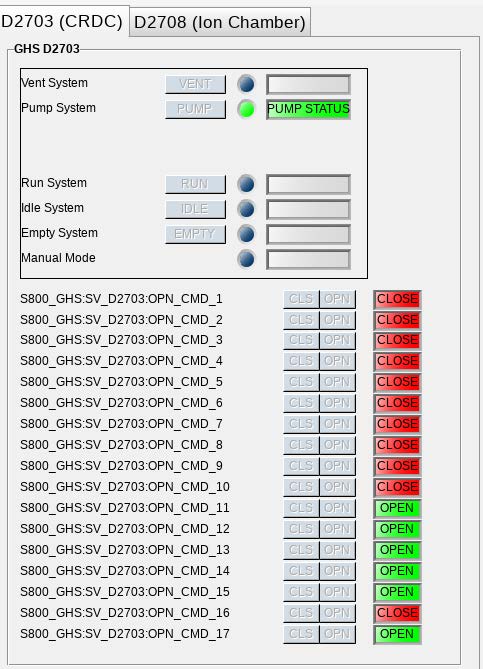Switch to the D2708 (Ion Chamber) tab
Viewport: 483px width, 669px height.
(220, 22)
